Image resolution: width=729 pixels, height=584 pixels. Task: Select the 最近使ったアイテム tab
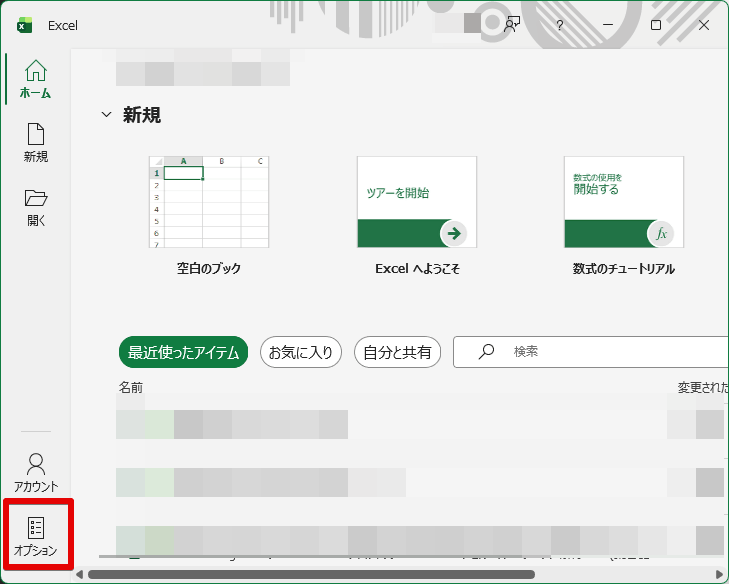coord(183,352)
